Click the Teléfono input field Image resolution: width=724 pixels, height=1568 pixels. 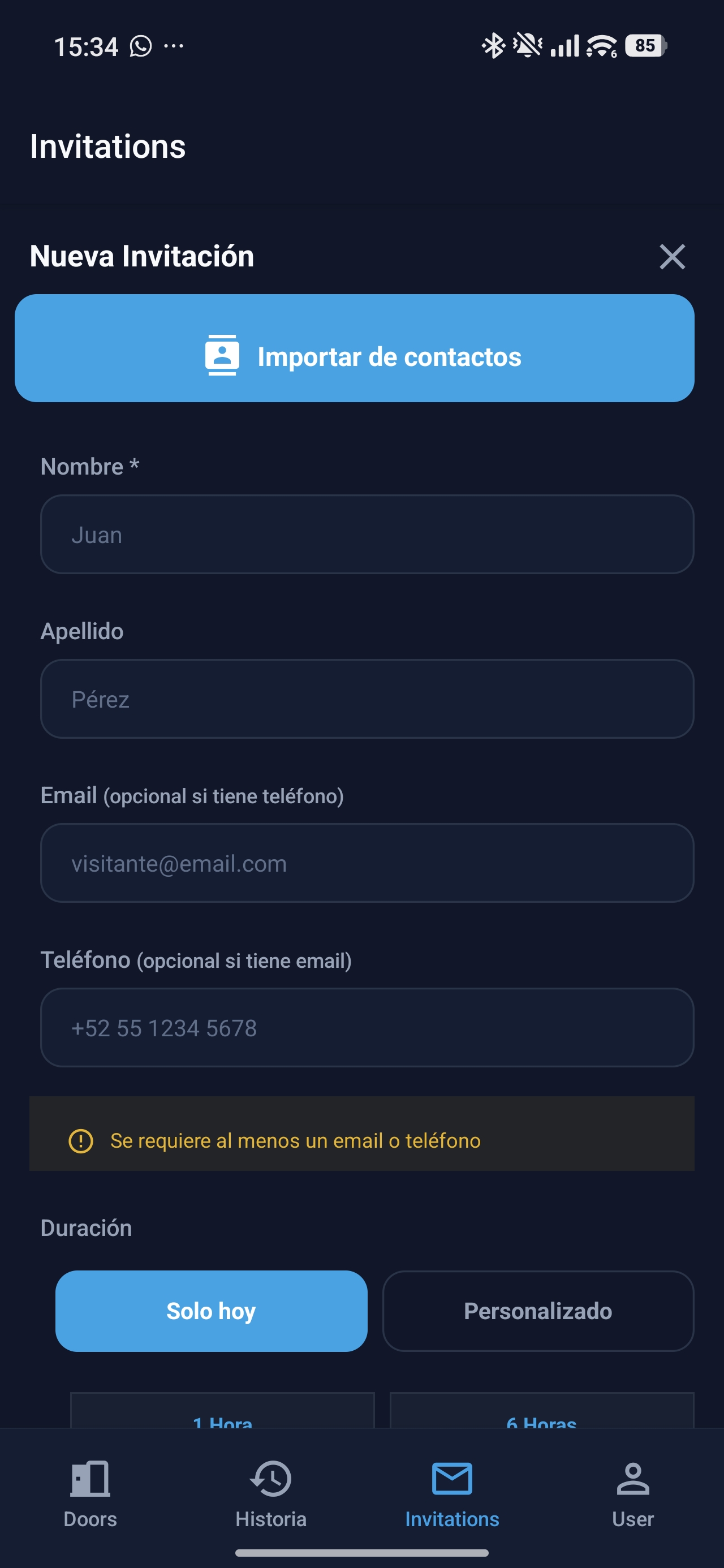click(x=367, y=1027)
